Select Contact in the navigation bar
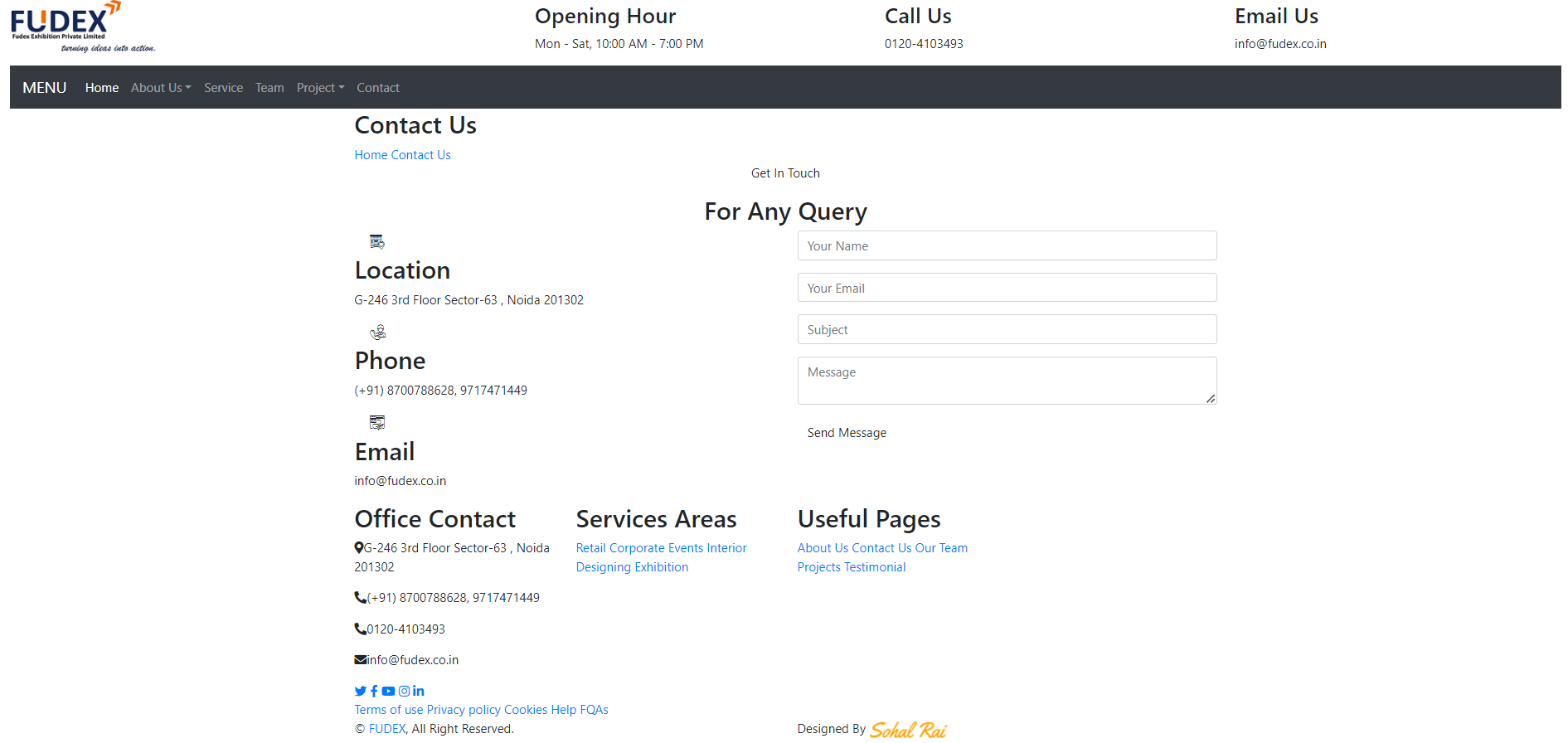1568x743 pixels. pyautogui.click(x=377, y=88)
